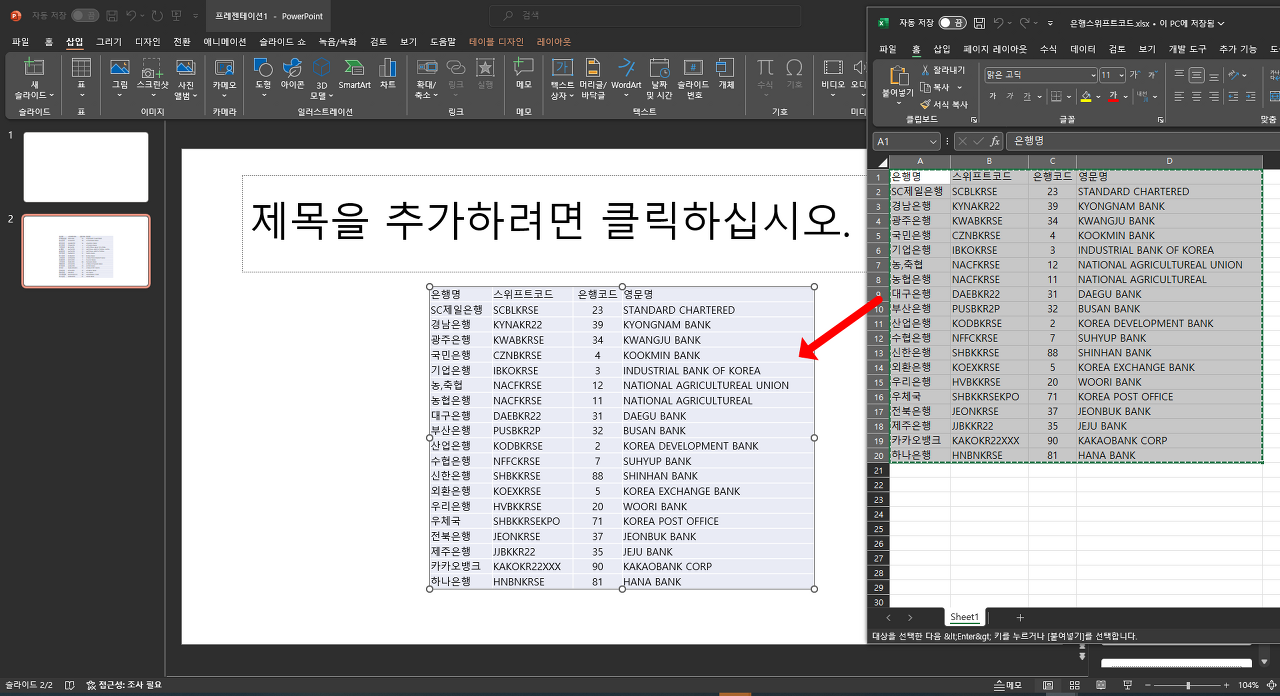Open the PowerPoint 파일 menu
The image size is (1280, 696).
[x=20, y=42]
